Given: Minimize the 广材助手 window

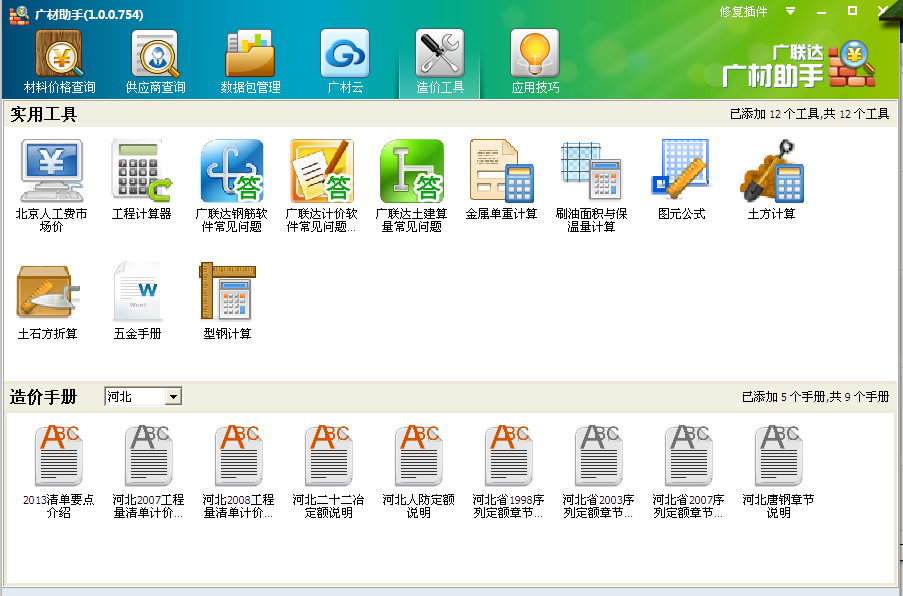Looking at the screenshot, I should [822, 12].
